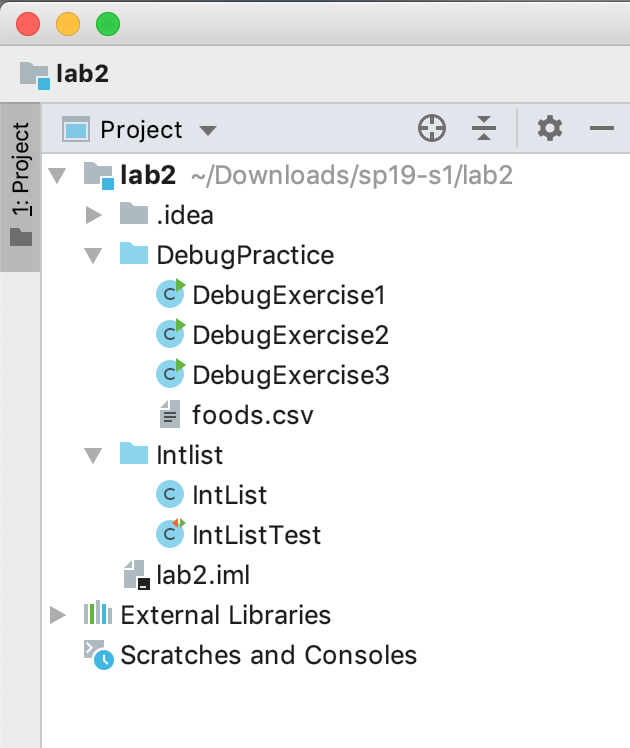Viewport: 630px width, 748px height.
Task: Select the IntList class
Action: (229, 495)
